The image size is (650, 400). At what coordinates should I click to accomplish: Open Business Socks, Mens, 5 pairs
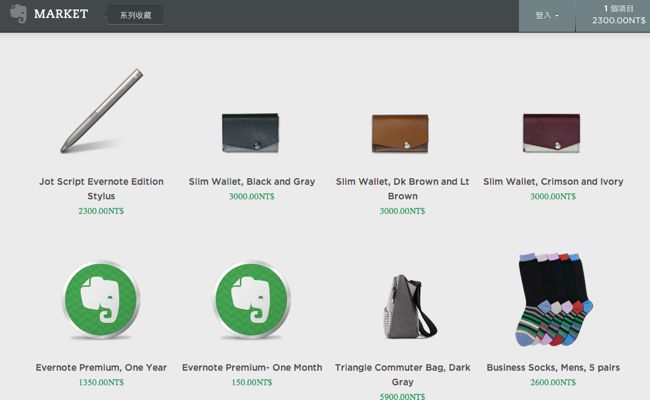pos(553,368)
